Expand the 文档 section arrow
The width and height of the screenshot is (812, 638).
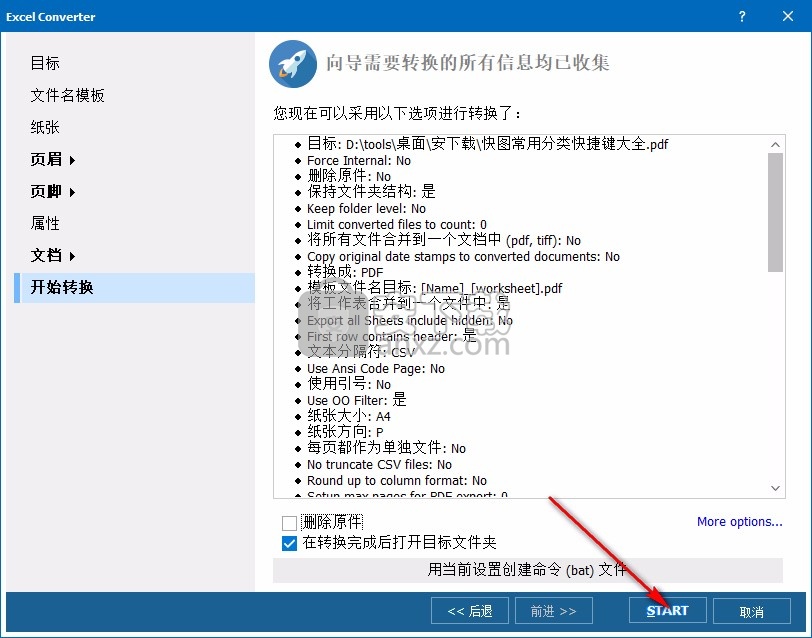73,256
